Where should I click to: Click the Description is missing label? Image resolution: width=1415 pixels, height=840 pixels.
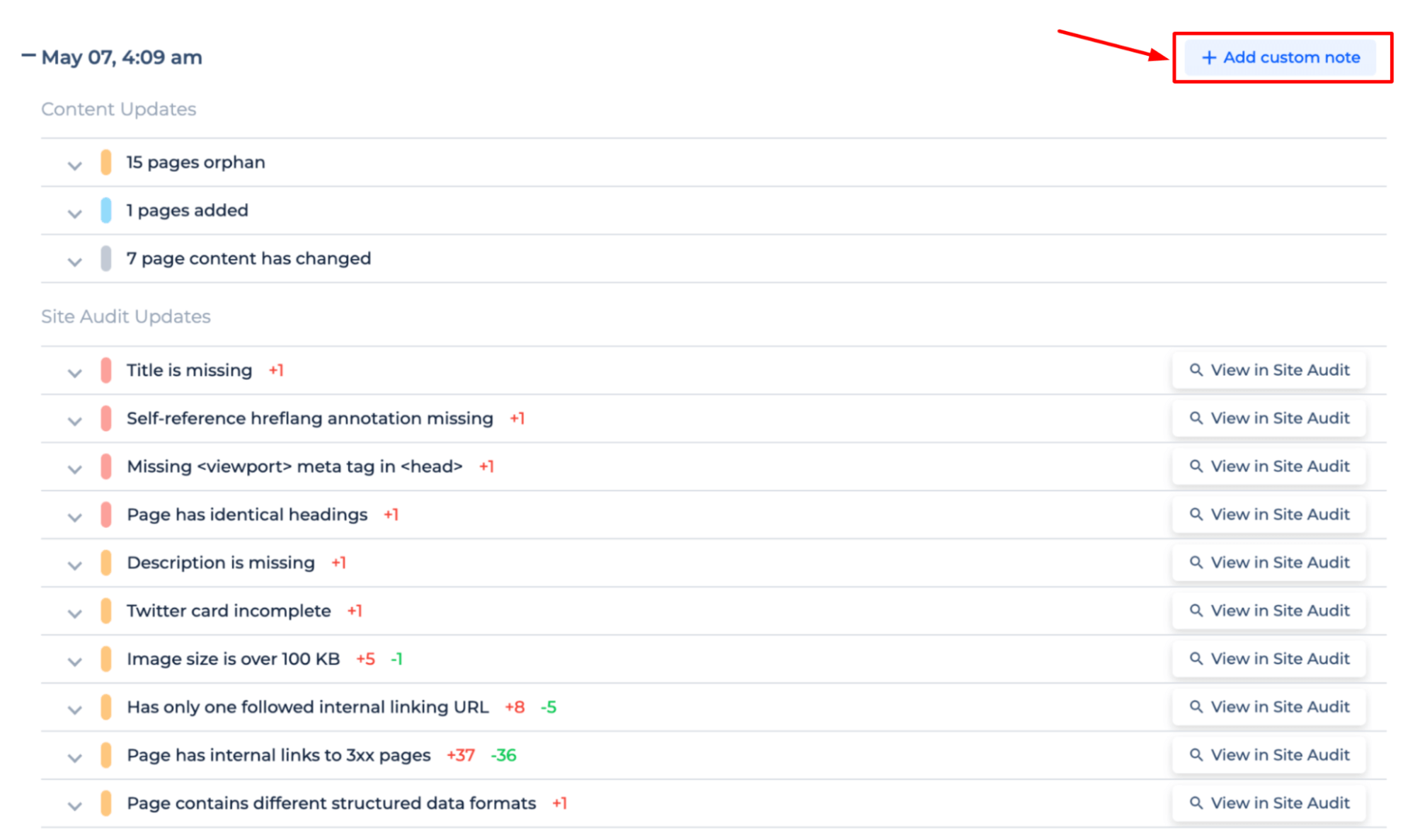(x=221, y=563)
